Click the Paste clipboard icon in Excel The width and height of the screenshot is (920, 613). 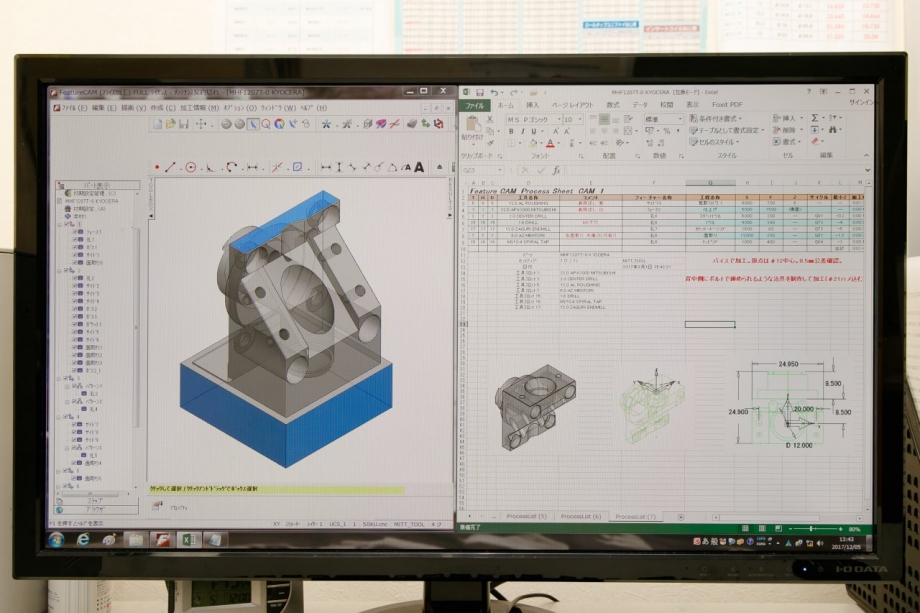[x=472, y=123]
